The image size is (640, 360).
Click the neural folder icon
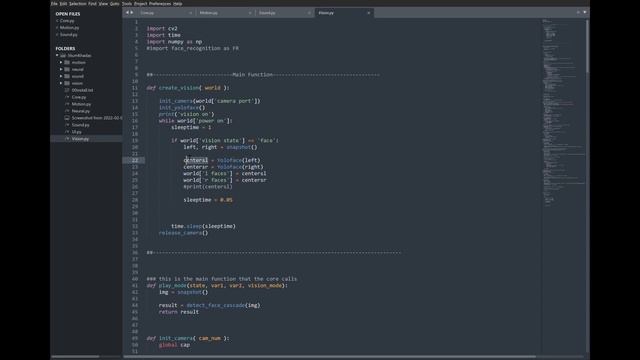coord(67,69)
